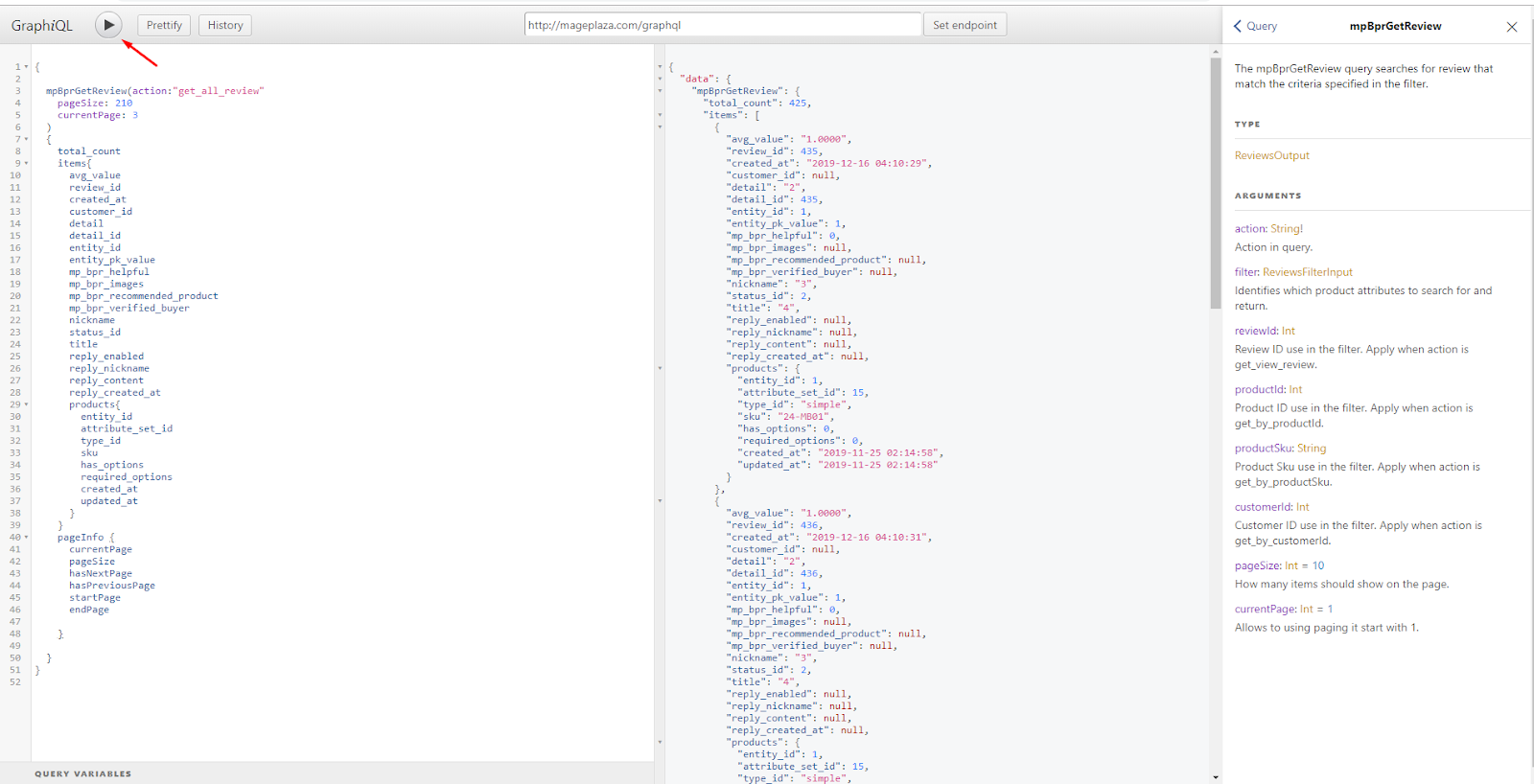
Task: Click required_options field in query editor
Action: 127,477
